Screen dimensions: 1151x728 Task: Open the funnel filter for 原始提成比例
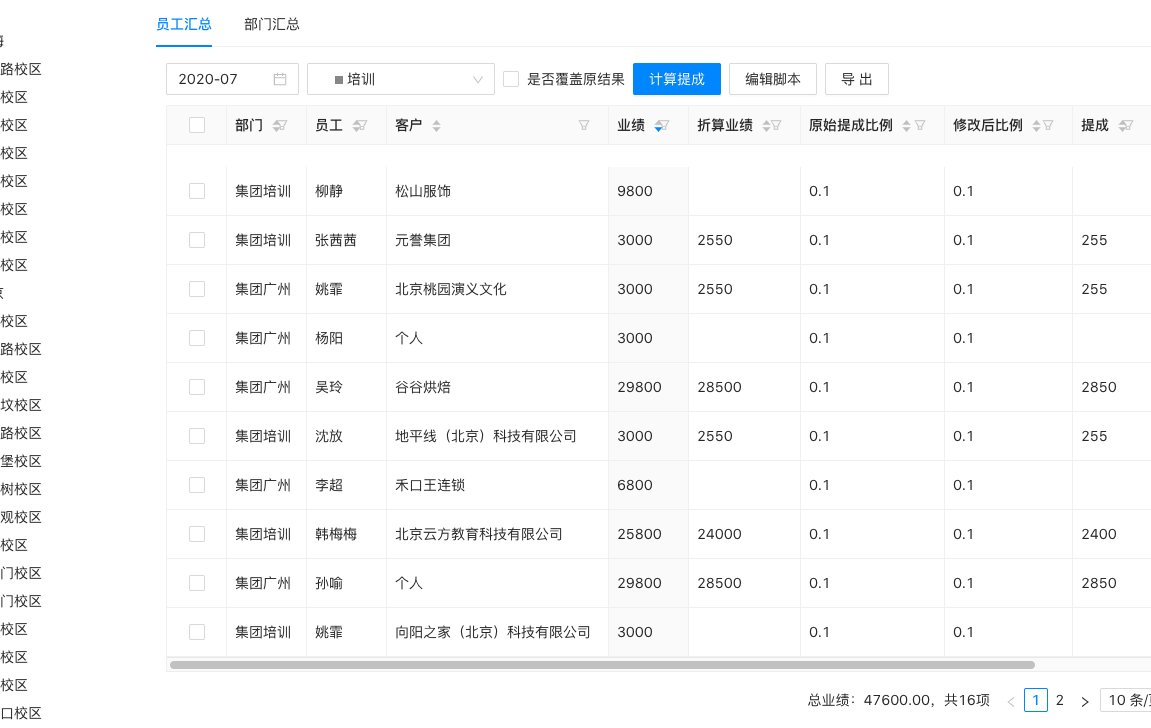[x=921, y=125]
